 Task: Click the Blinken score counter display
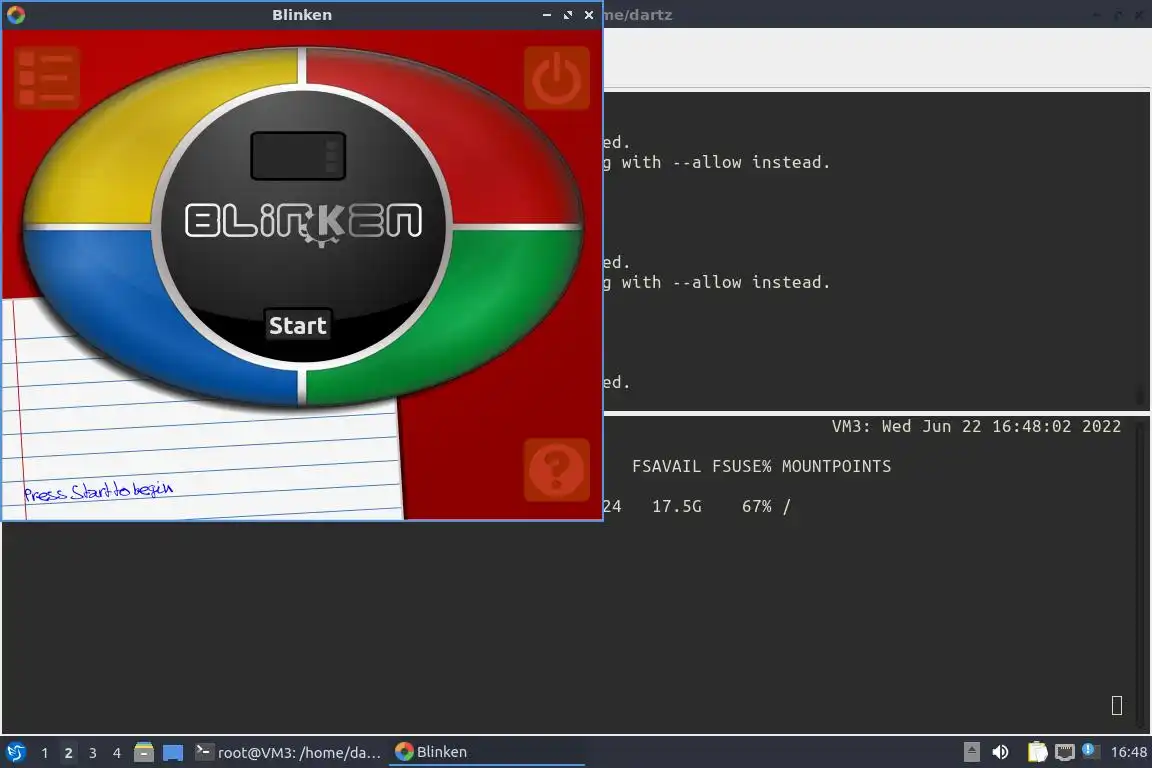[x=298, y=156]
